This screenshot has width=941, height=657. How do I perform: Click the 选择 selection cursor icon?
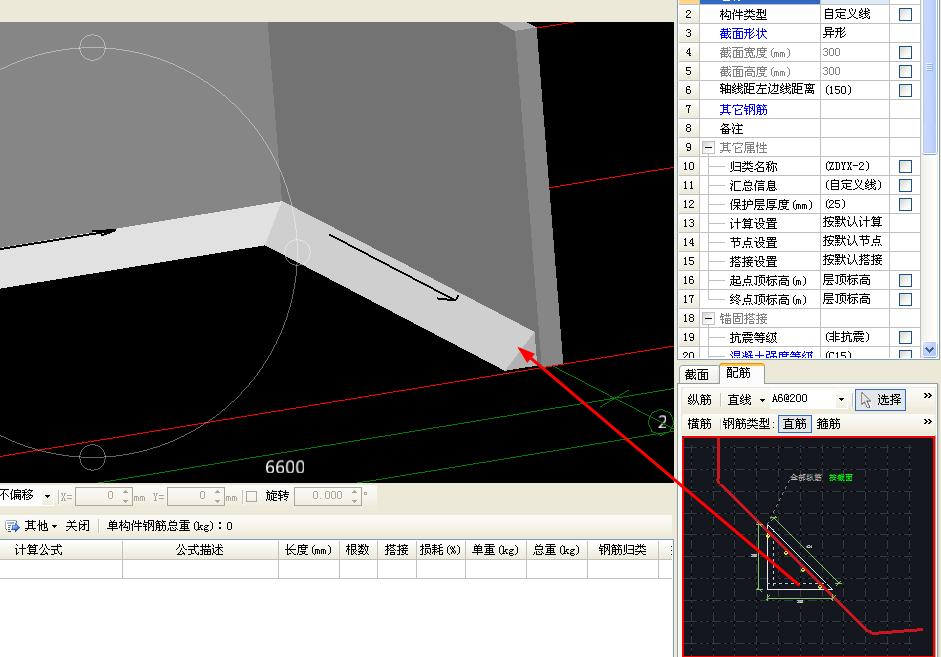coord(865,399)
